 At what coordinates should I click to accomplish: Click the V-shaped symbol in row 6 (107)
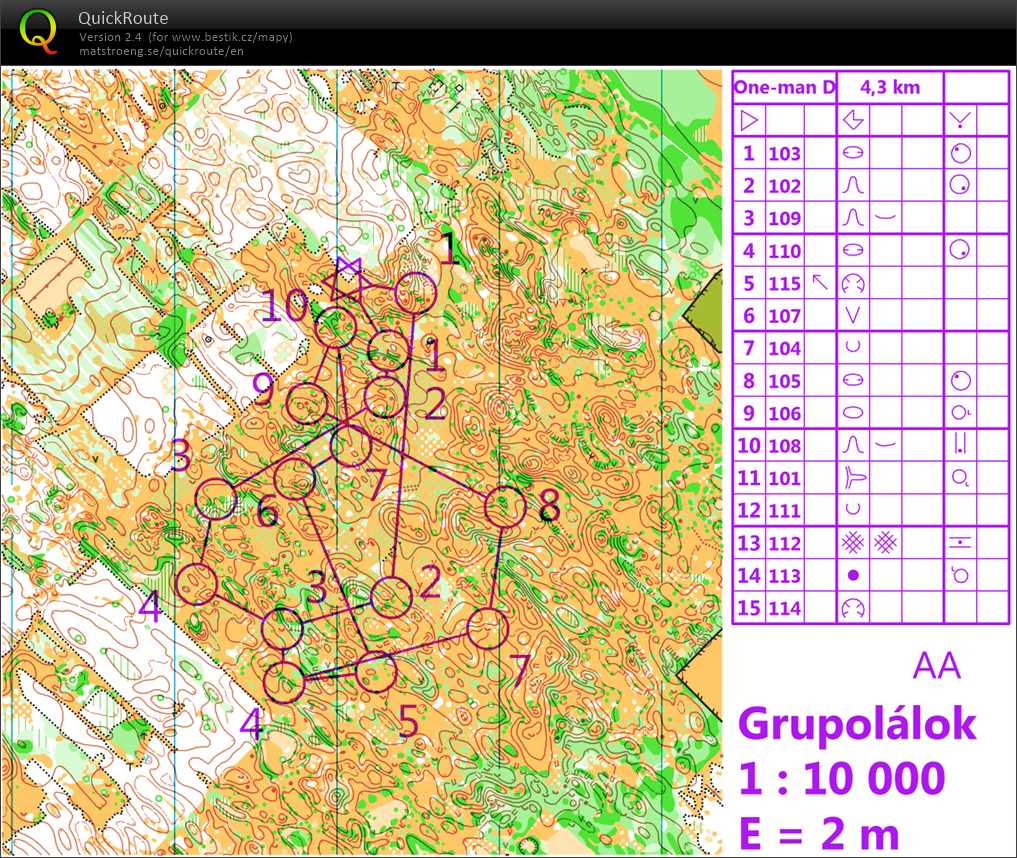coord(853,315)
